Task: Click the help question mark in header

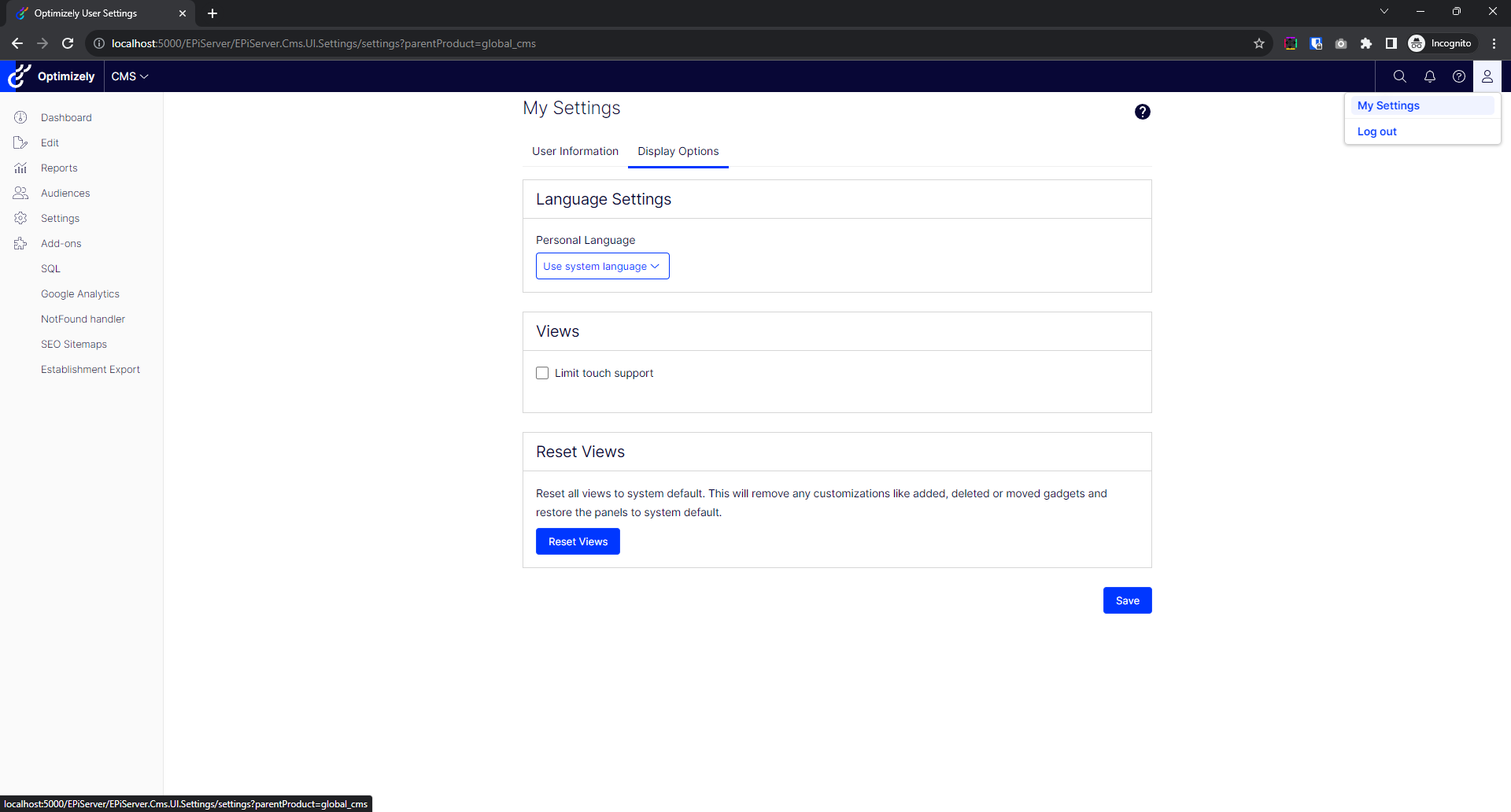Action: (x=1458, y=76)
